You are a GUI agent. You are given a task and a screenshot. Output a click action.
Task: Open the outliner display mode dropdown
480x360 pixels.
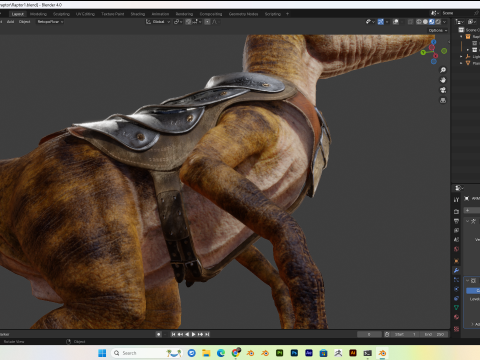tap(460, 22)
